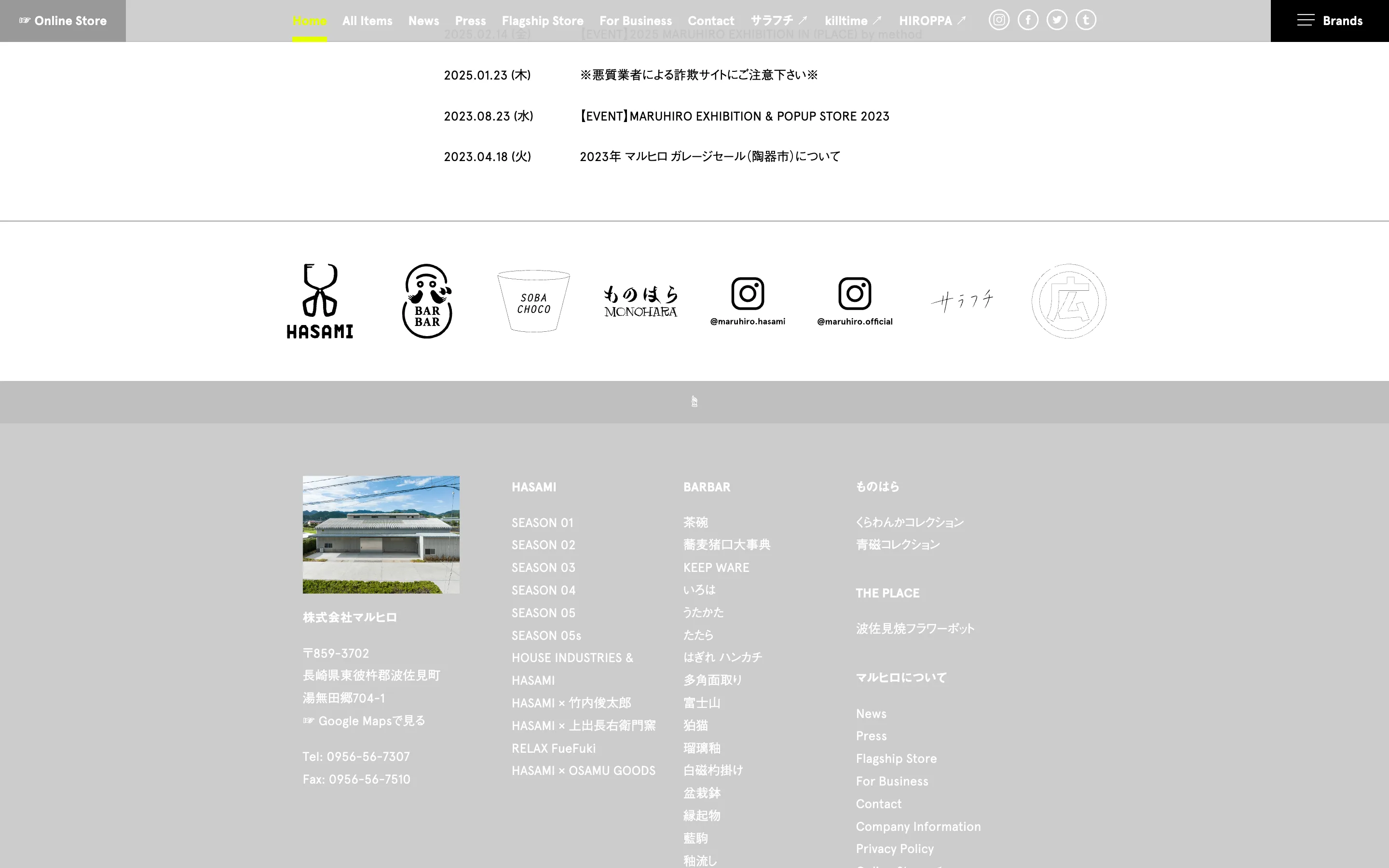Open News in the top navigation

(x=423, y=21)
